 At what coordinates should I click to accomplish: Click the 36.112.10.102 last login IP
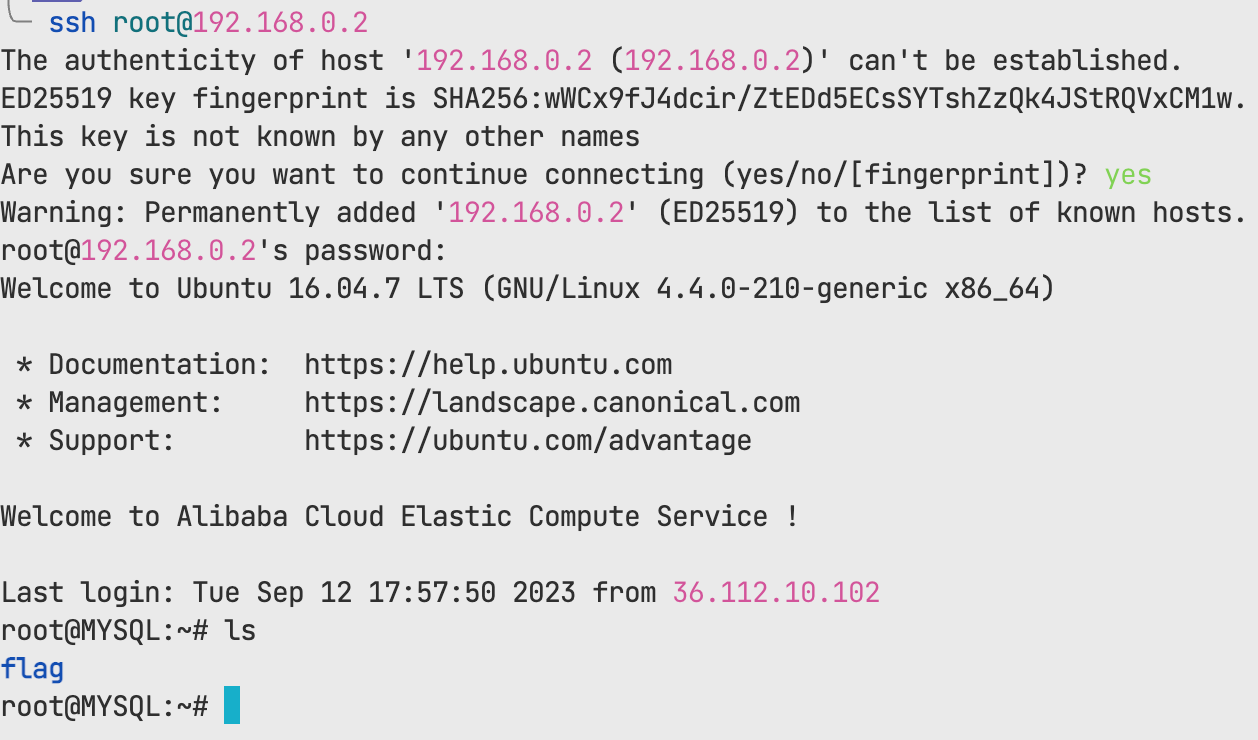coord(776,593)
